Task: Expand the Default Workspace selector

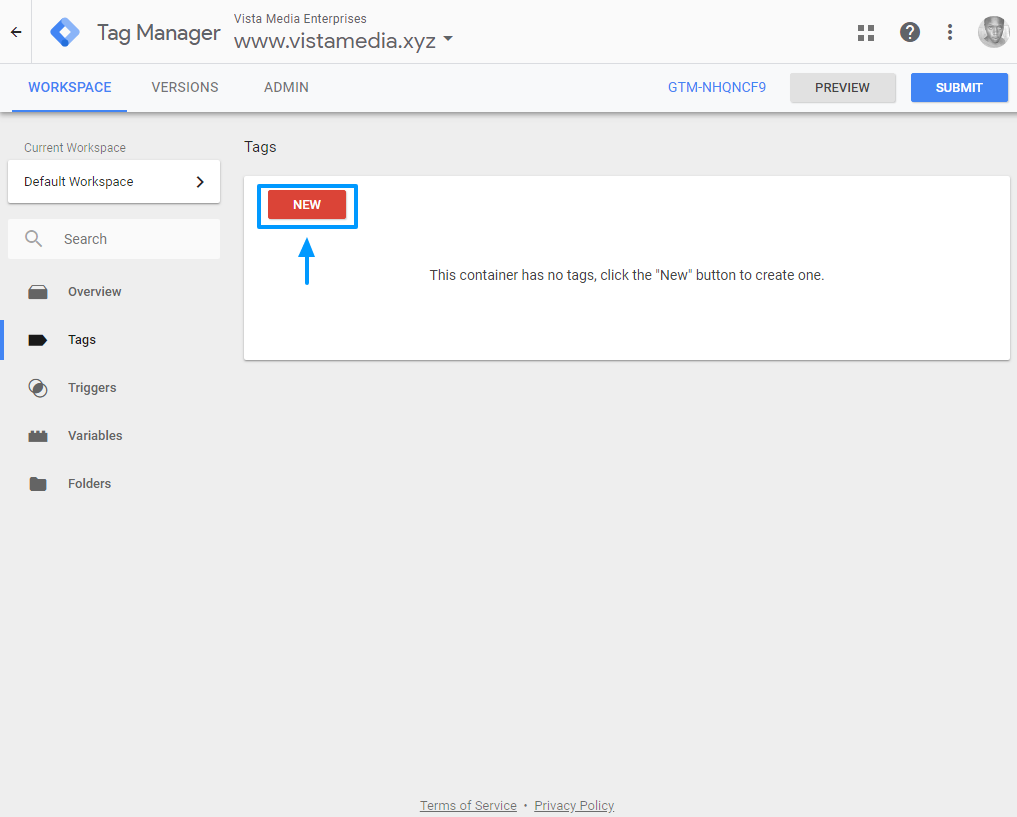Action: coord(114,182)
